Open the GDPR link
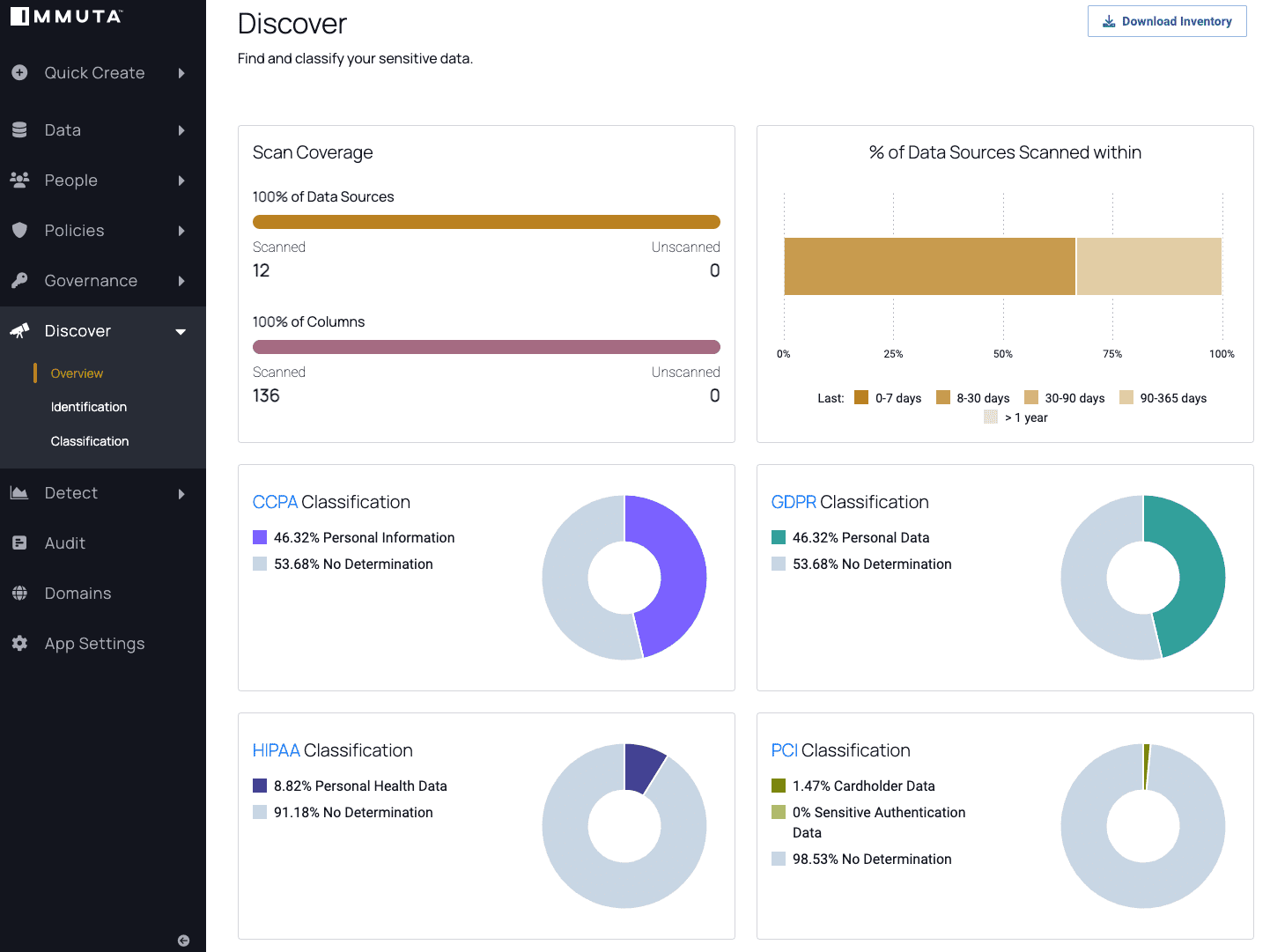This screenshot has width=1270, height=952. (x=794, y=502)
